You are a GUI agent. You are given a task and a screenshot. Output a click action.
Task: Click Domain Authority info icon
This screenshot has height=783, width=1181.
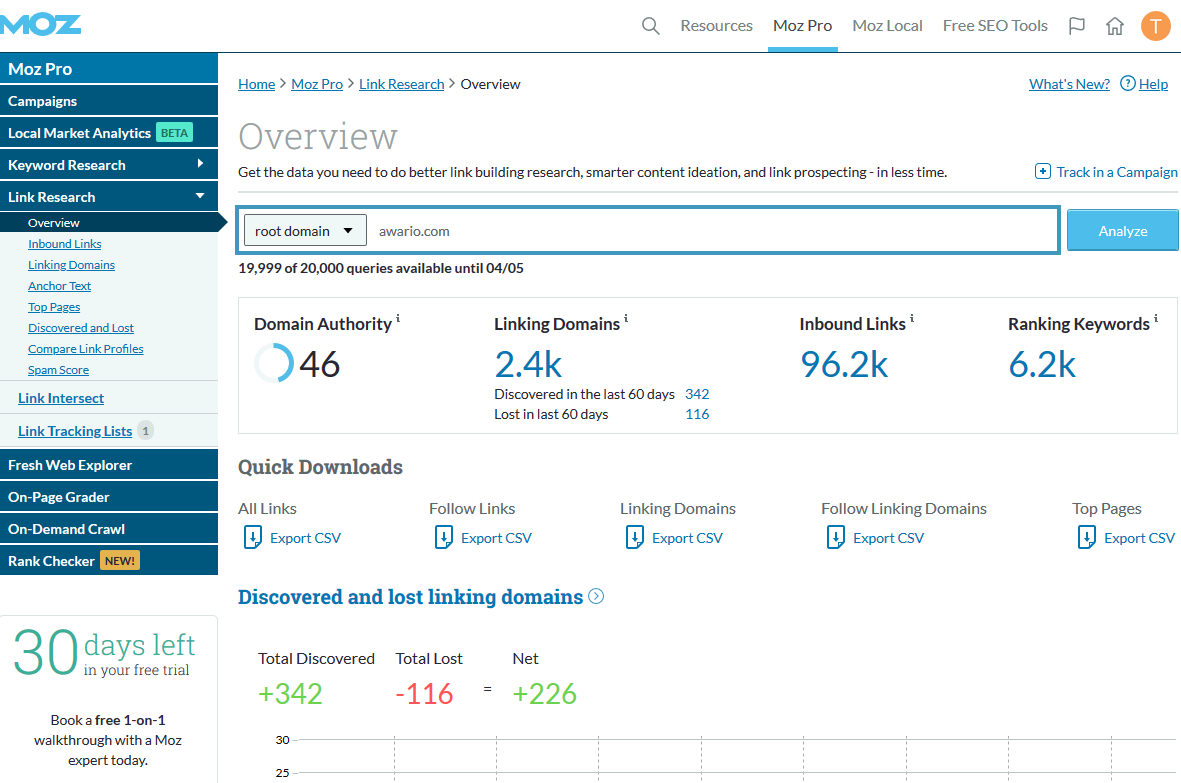(x=398, y=318)
